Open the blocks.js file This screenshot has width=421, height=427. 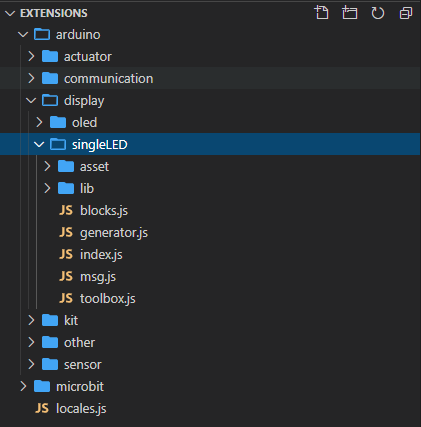click(x=210, y=210)
